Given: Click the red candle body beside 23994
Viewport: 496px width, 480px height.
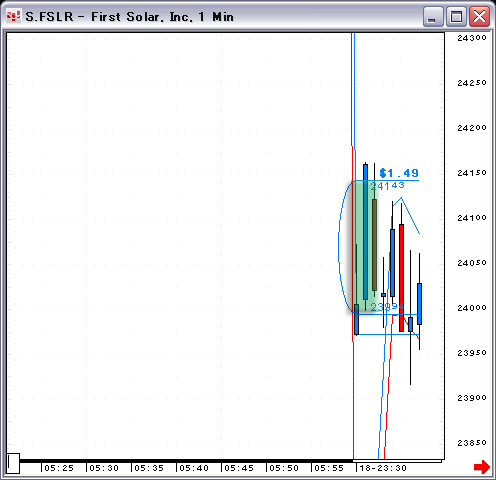Looking at the screenshot, I should click(x=401, y=278).
